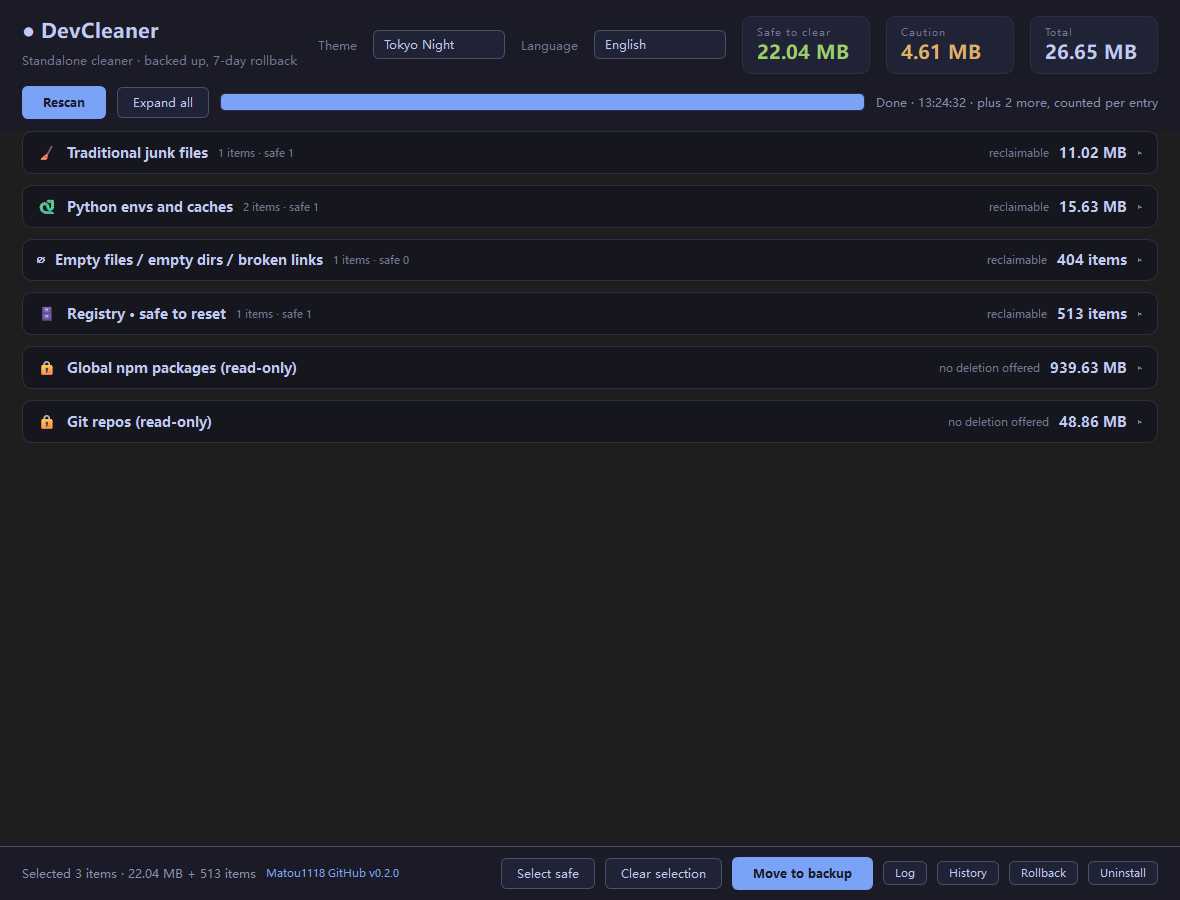Click the 11.02 MB reclaimable value
The height and width of the screenshot is (900, 1180).
(1093, 153)
